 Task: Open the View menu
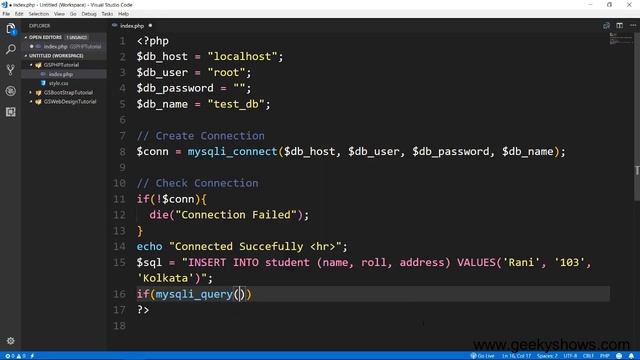pos(59,14)
